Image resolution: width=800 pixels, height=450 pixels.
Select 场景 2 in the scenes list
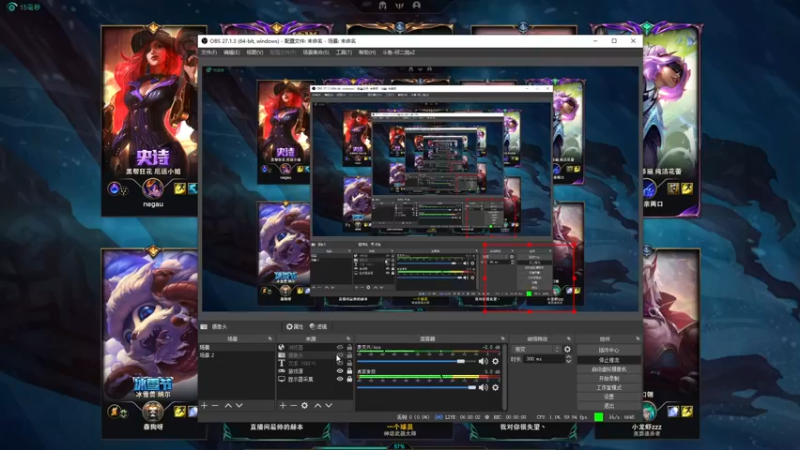pos(237,355)
